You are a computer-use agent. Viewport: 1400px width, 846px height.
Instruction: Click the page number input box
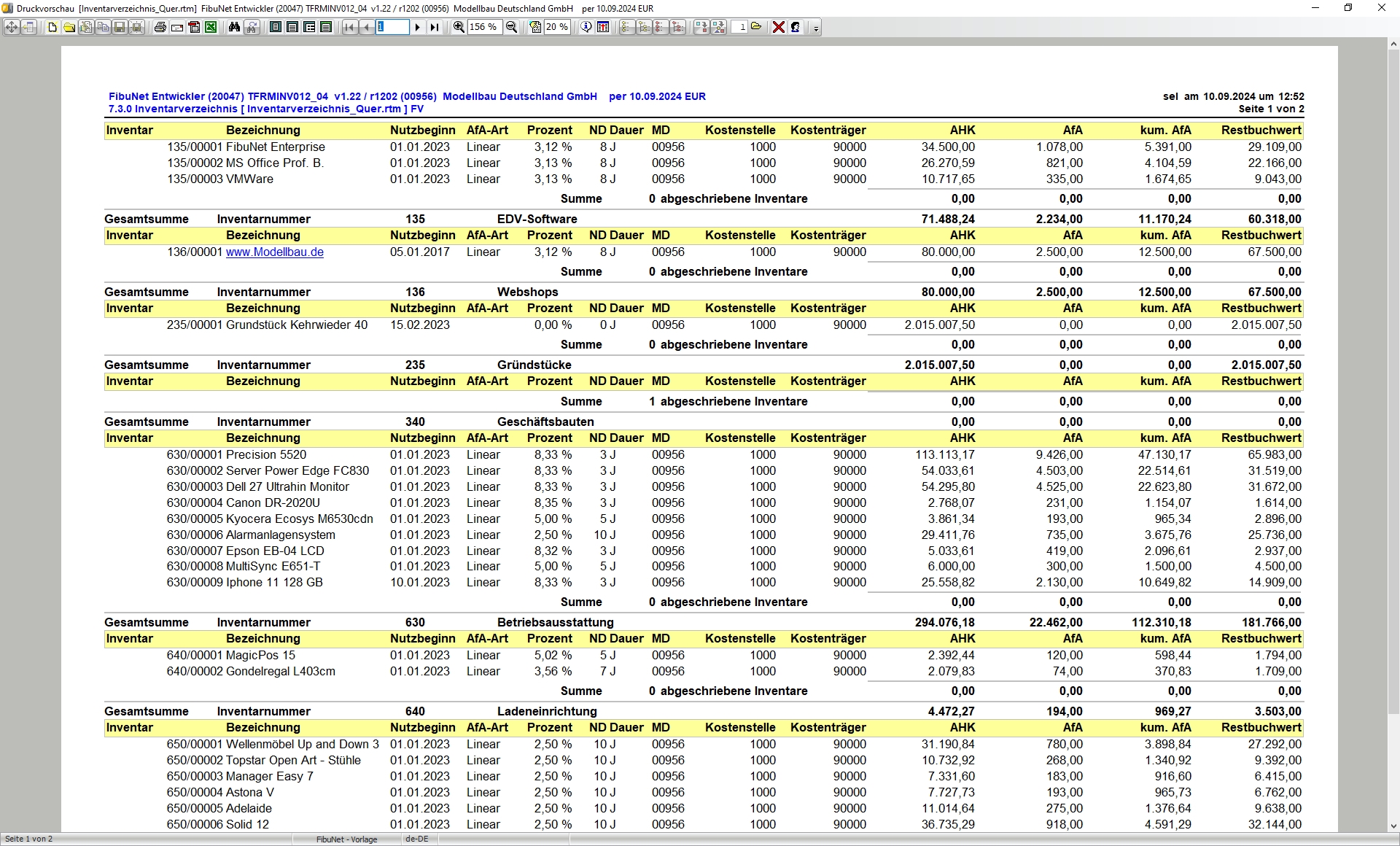[x=392, y=27]
